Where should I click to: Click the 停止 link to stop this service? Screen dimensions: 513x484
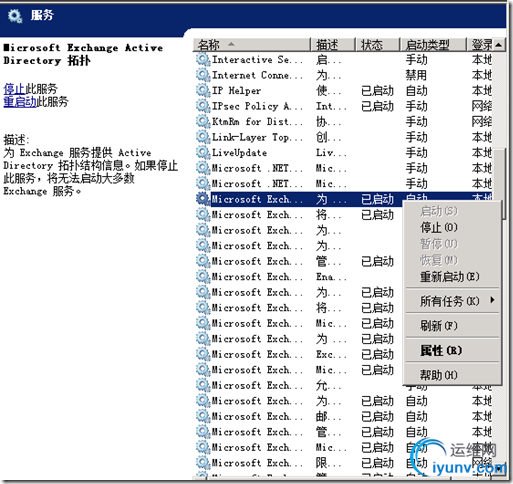[14, 89]
